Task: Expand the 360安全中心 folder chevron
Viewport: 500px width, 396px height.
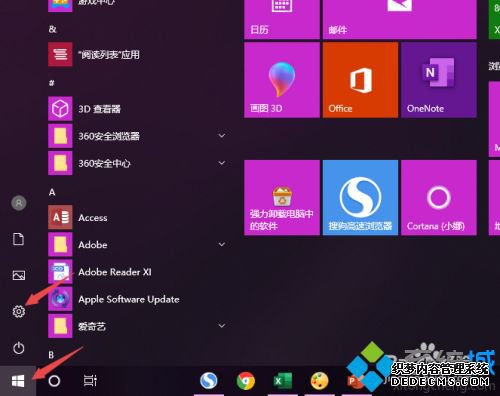Action: coord(222,163)
